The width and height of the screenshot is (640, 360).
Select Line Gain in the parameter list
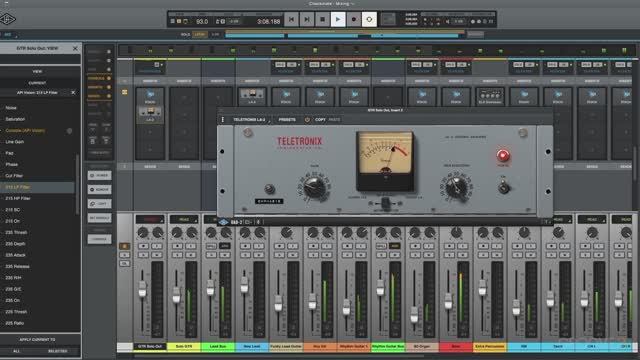pos(15,142)
